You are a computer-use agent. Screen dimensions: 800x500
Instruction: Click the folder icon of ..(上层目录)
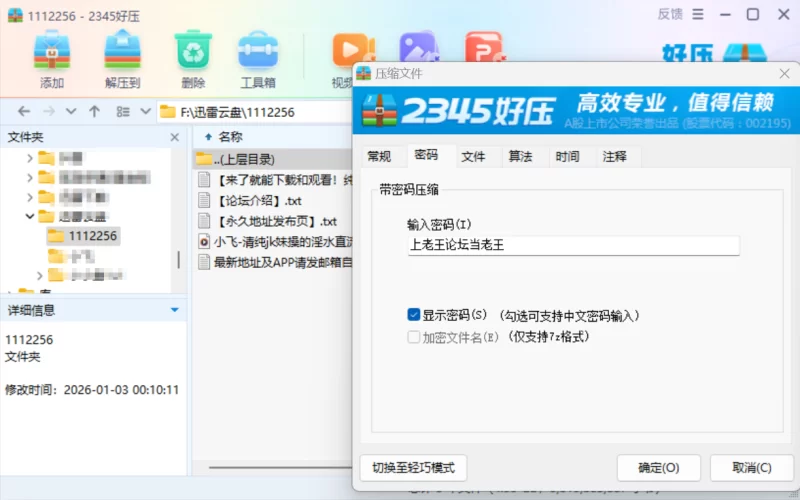click(204, 159)
